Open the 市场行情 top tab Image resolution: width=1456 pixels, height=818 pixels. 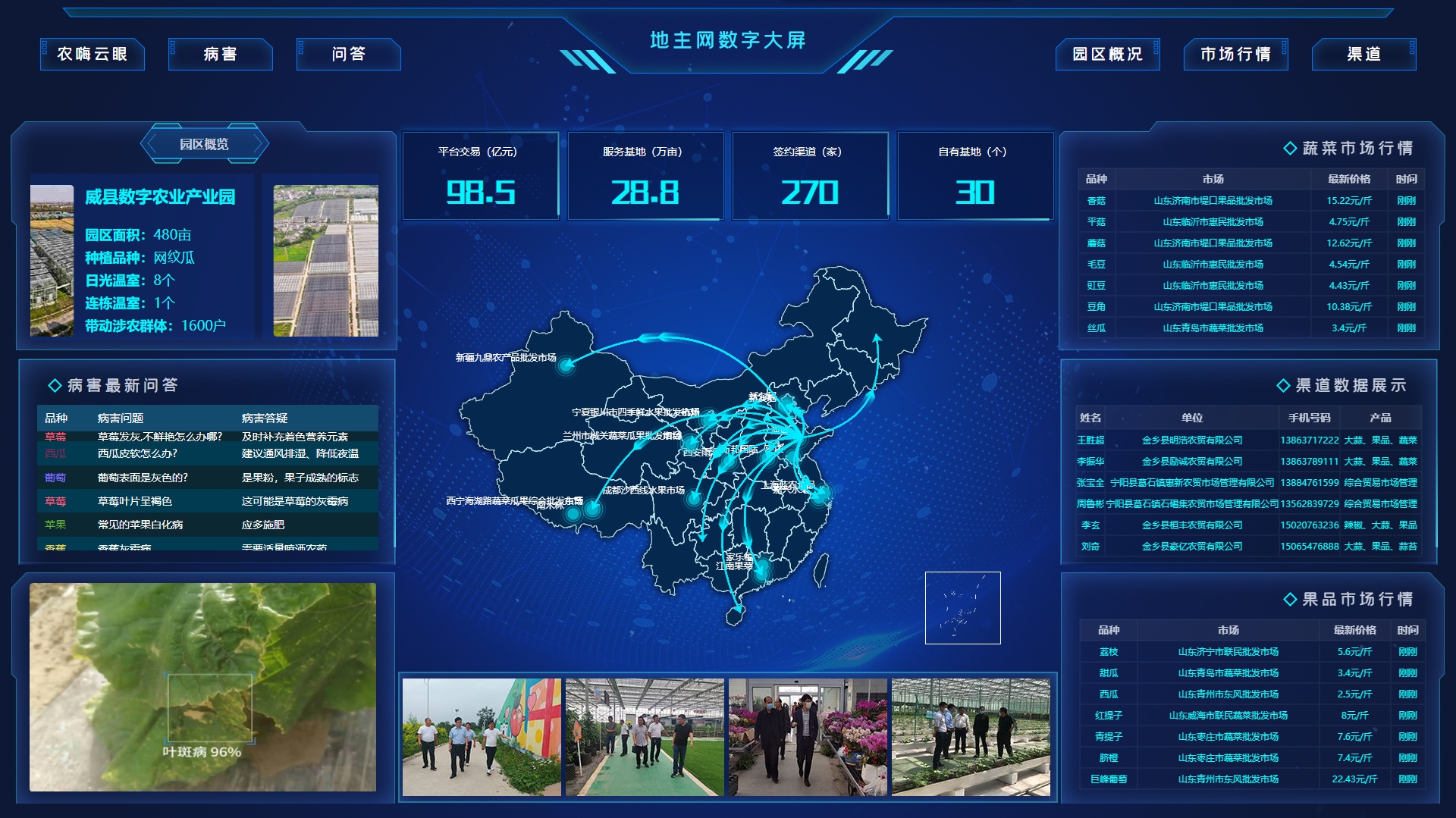click(x=1235, y=54)
